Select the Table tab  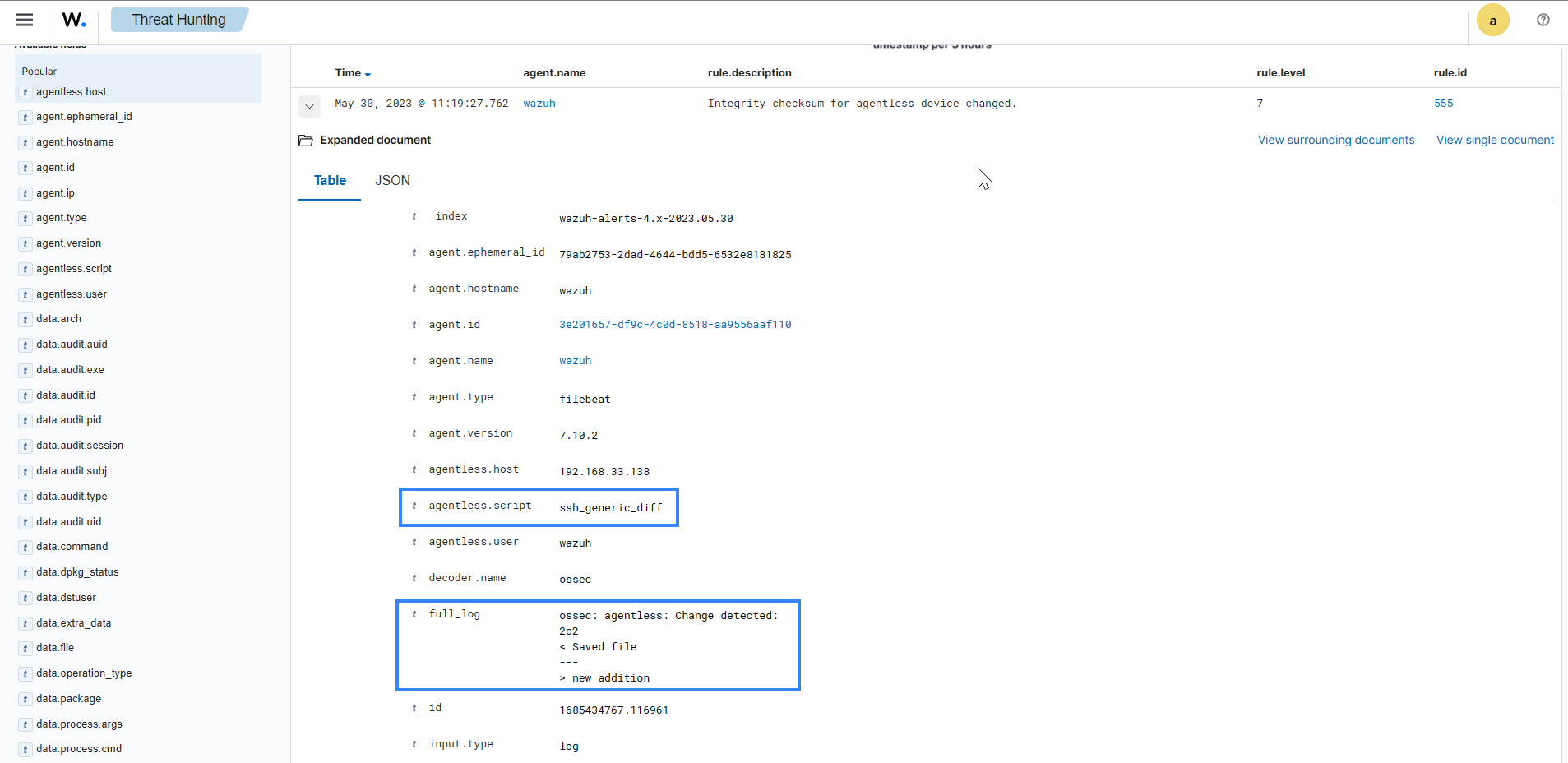point(330,181)
